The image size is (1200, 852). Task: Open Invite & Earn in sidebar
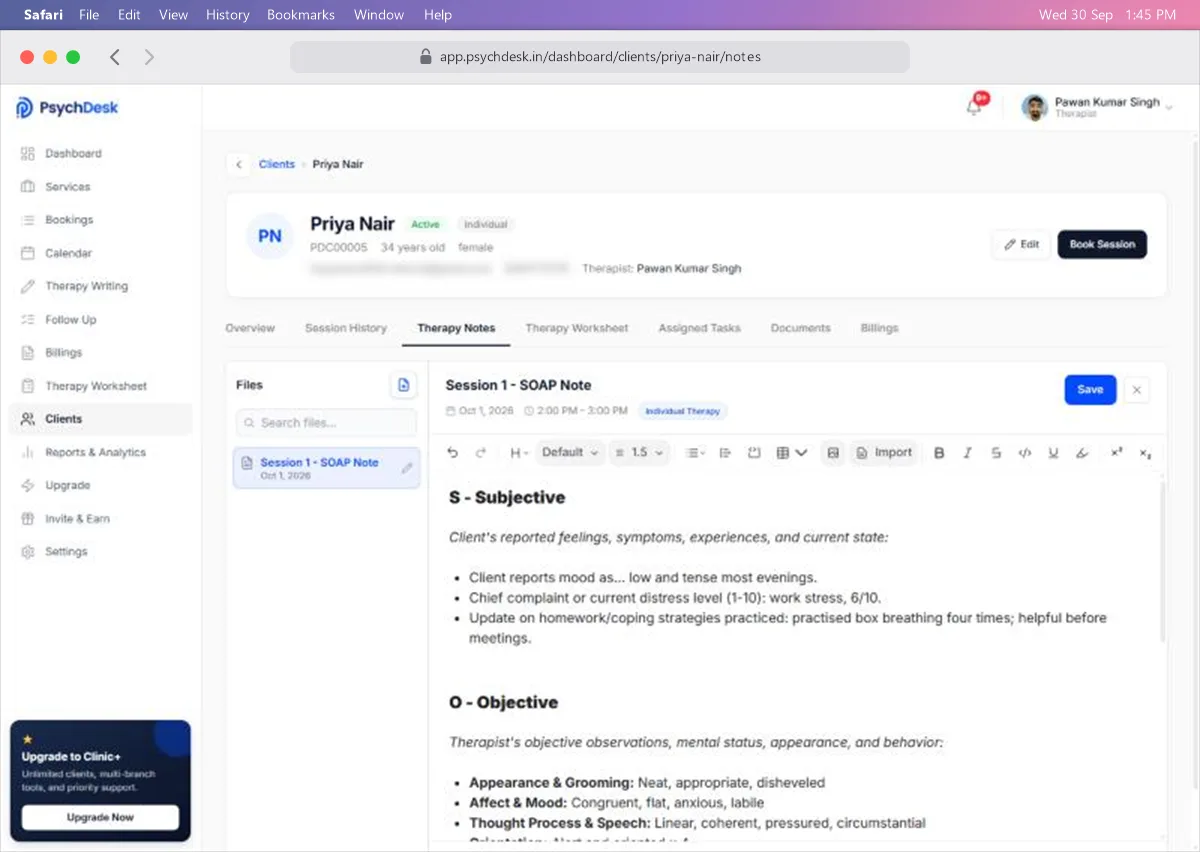click(x=100, y=519)
